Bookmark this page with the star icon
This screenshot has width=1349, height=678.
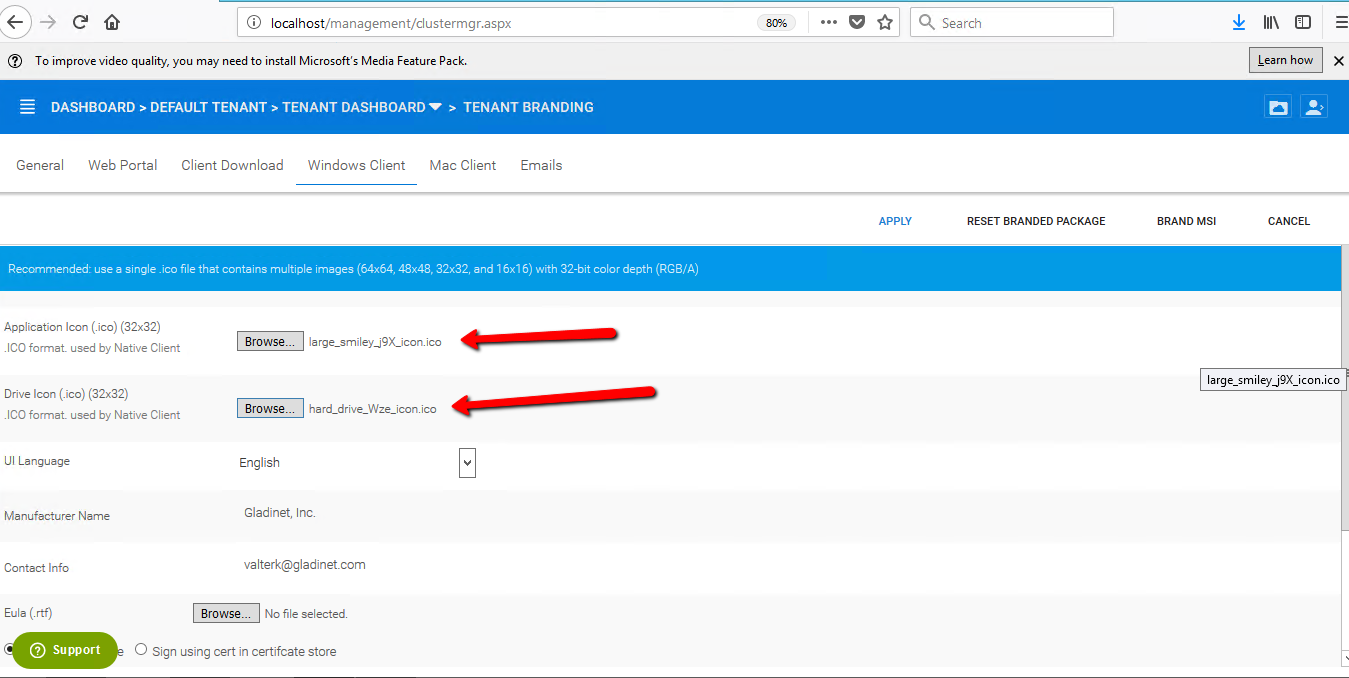885,22
